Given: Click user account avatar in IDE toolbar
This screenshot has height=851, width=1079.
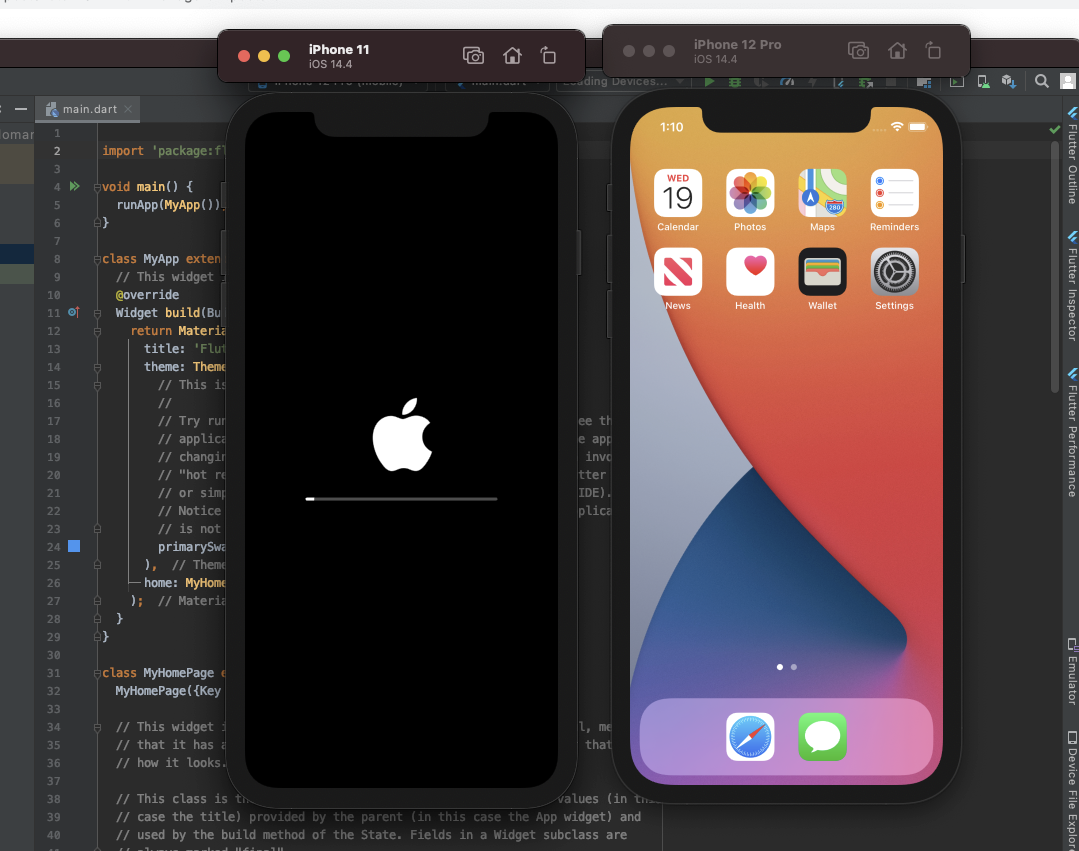Looking at the screenshot, I should coord(1068,82).
